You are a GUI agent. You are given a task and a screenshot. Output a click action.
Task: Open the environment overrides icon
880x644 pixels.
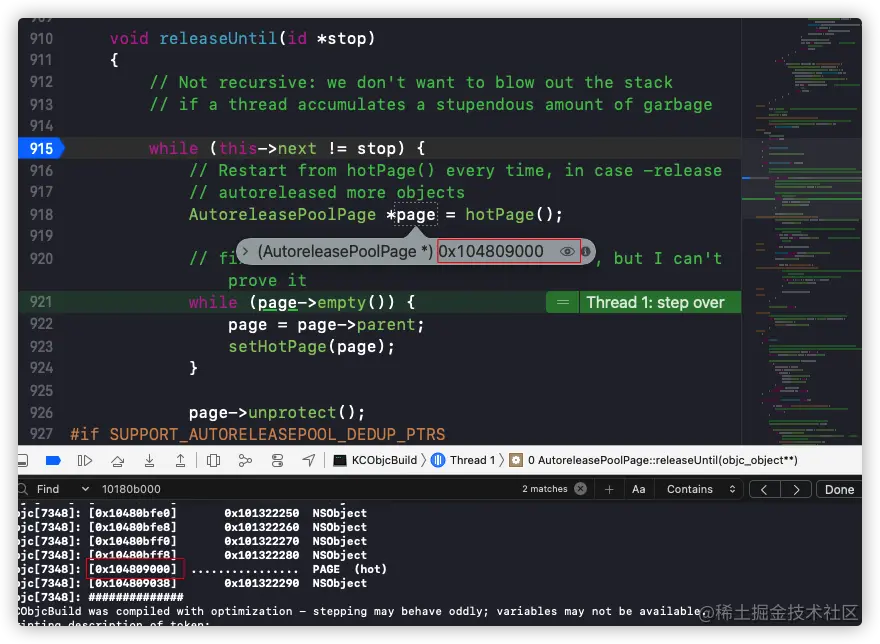pyautogui.click(x=277, y=461)
